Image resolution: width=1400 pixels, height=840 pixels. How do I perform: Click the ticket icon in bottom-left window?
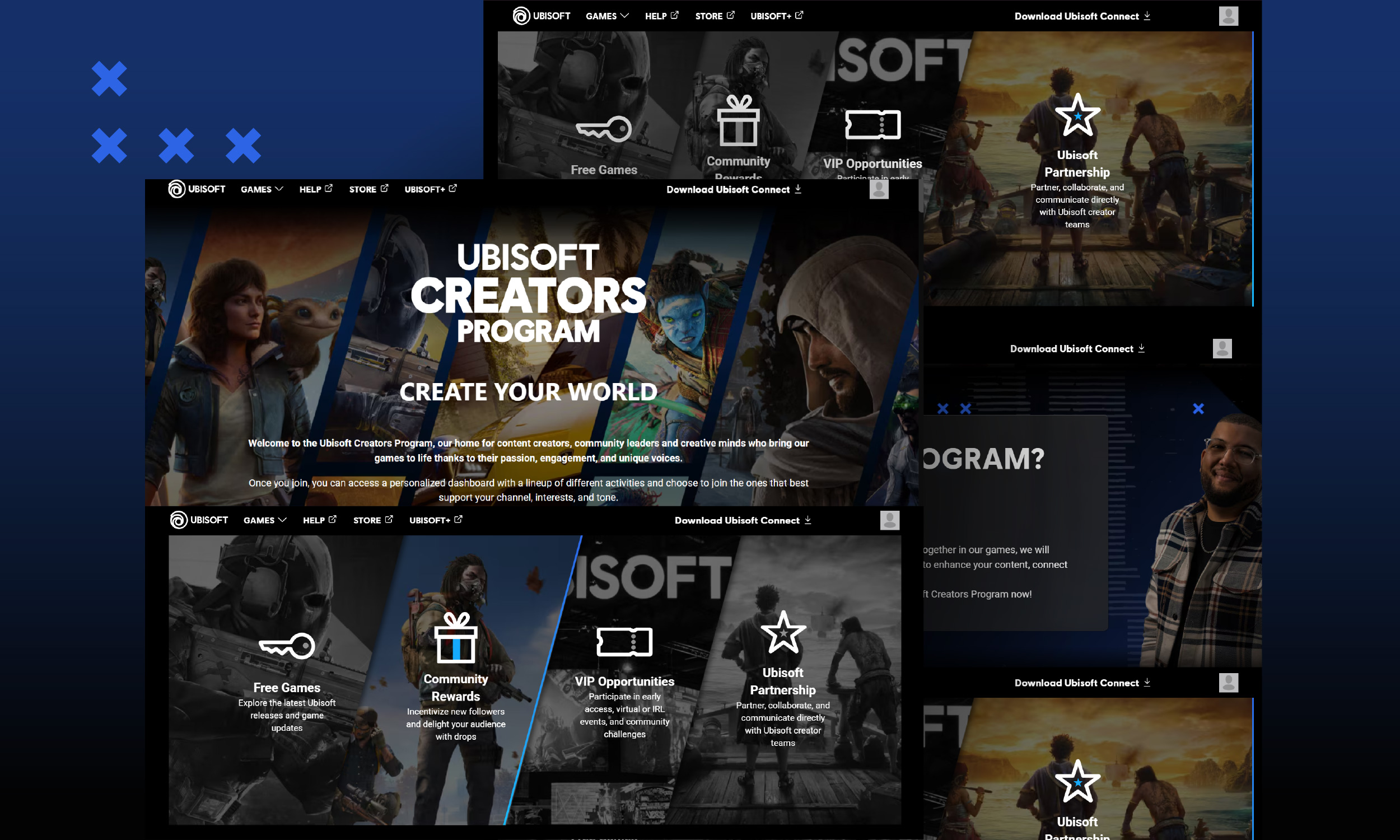coord(624,641)
